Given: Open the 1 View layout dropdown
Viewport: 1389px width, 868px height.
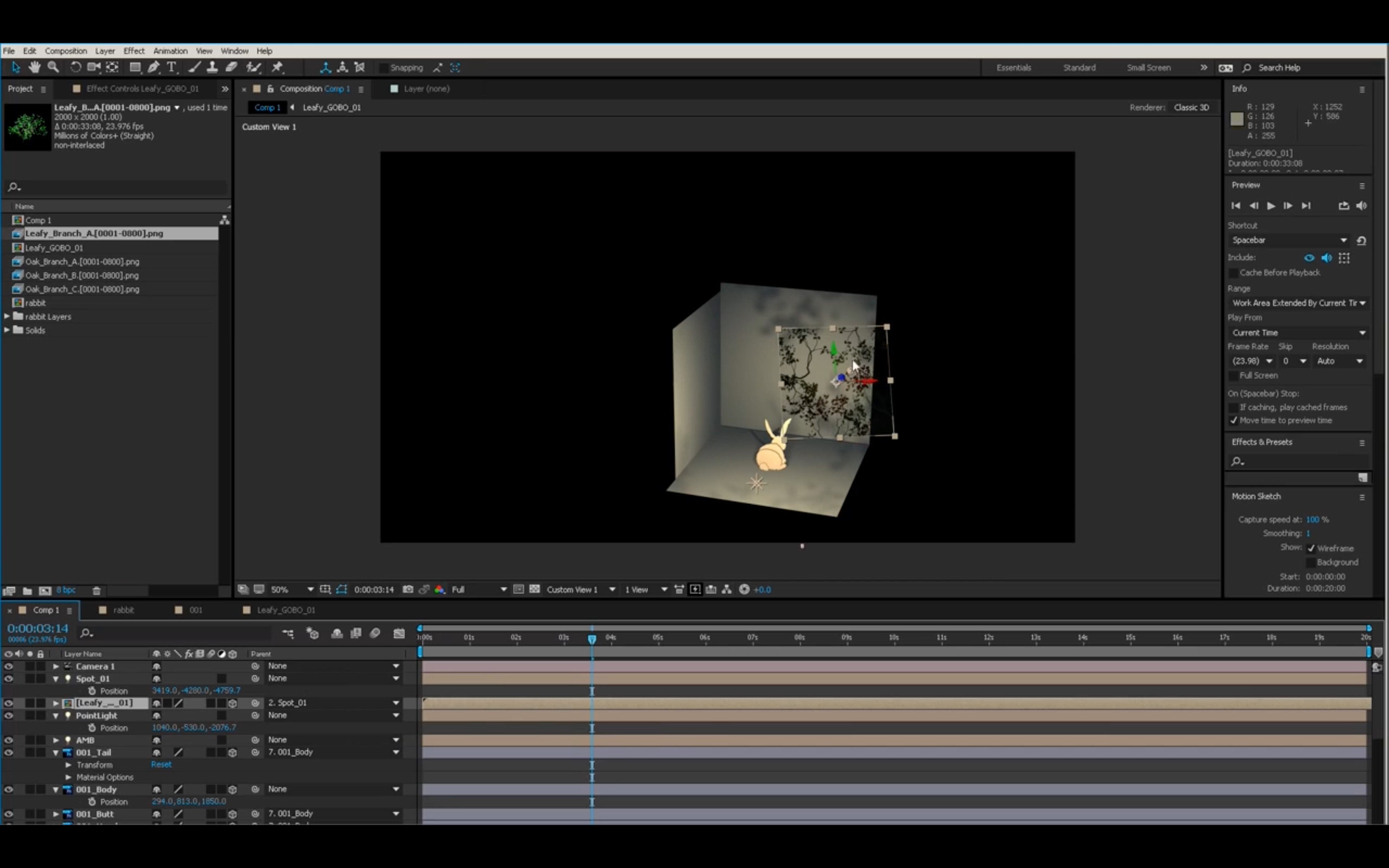Looking at the screenshot, I should tap(646, 589).
